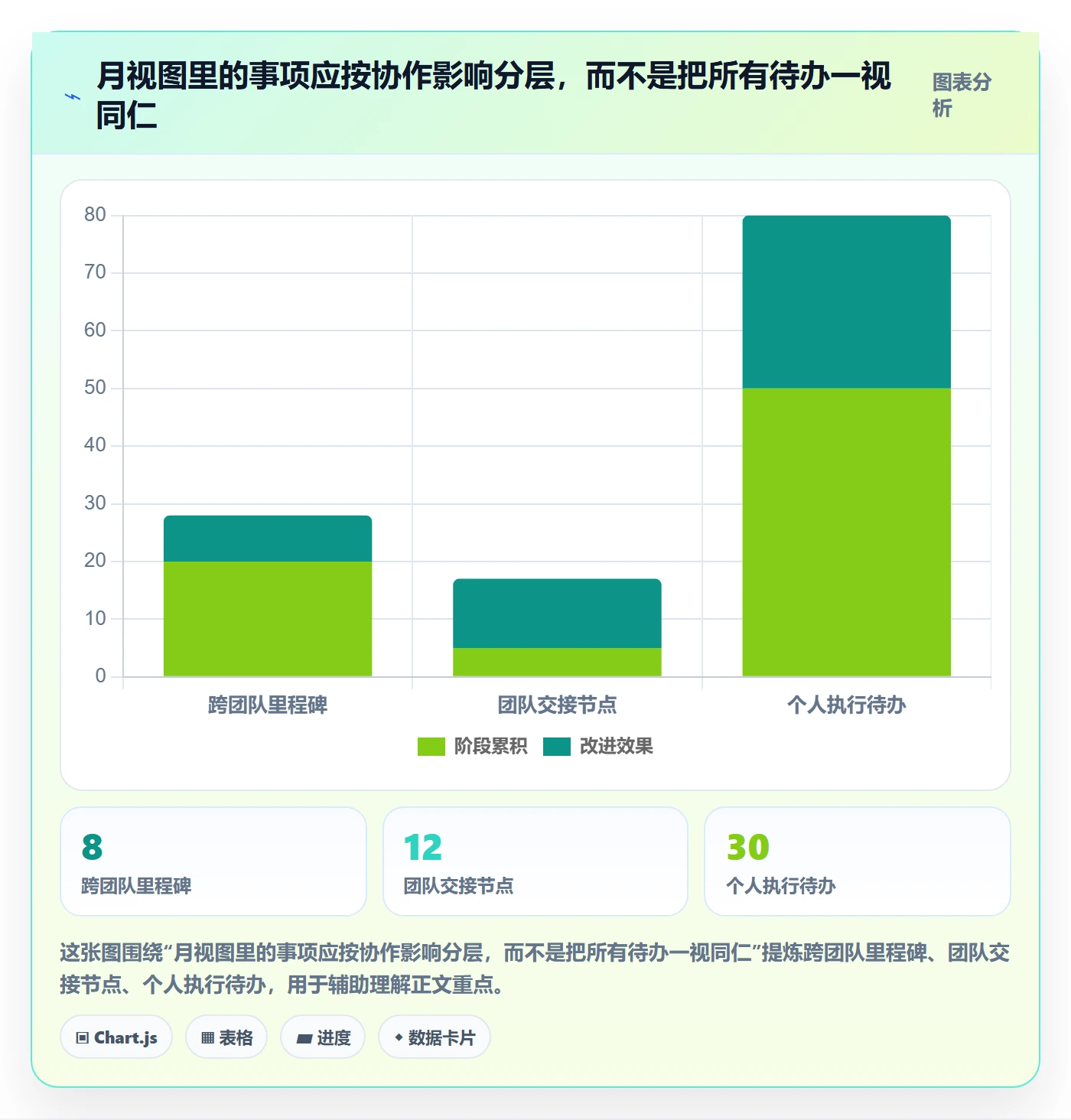Select the 进度 tag chip
The image size is (1071, 1120).
323,1037
